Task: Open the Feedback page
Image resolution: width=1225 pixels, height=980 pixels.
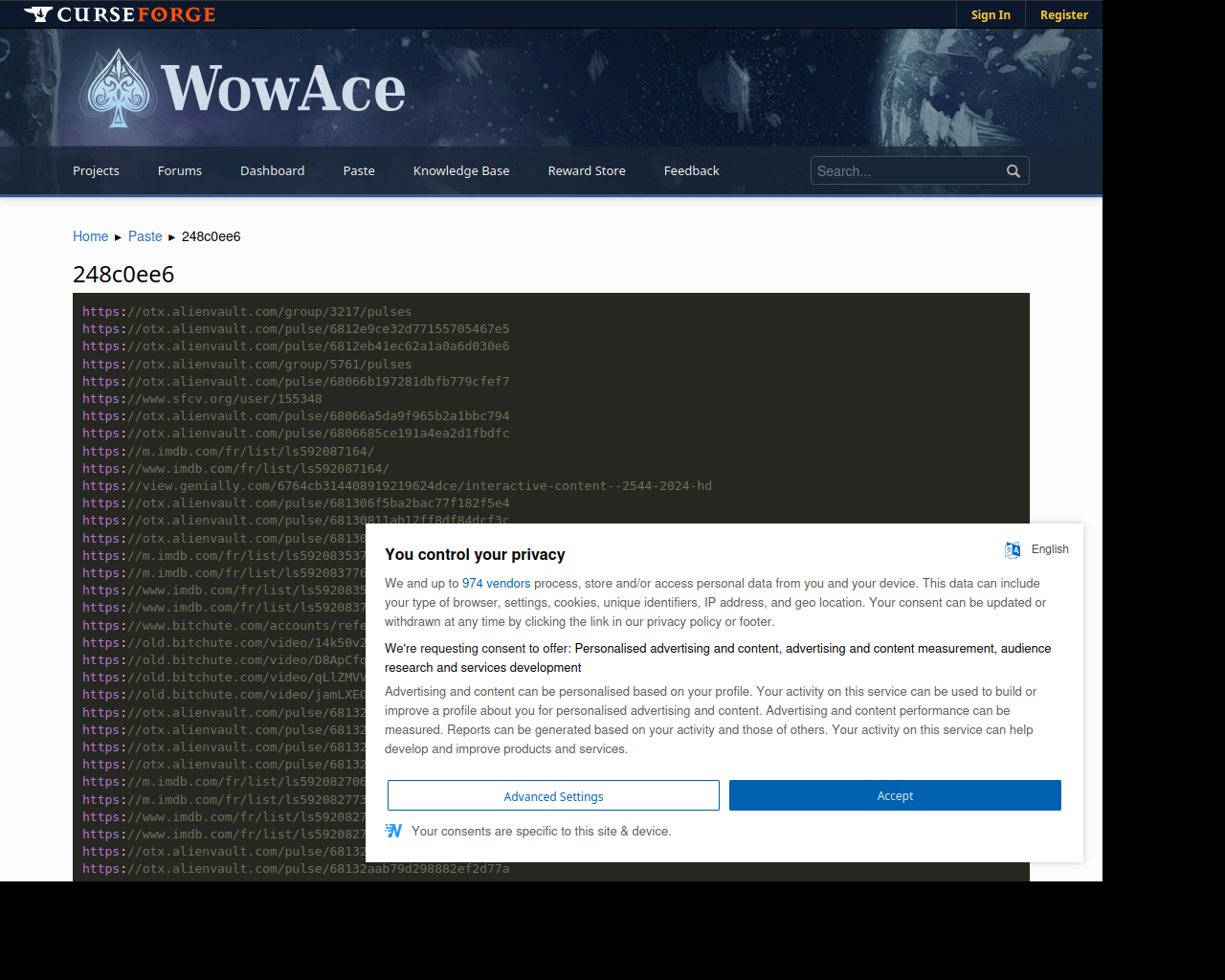Action: [x=692, y=171]
